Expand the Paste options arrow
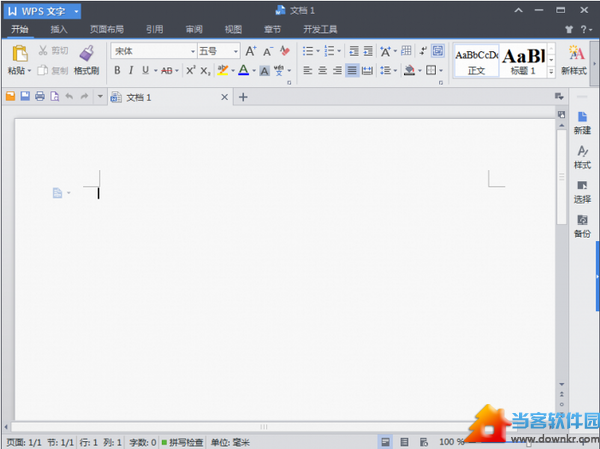This screenshot has height=449, width=600. click(29, 71)
